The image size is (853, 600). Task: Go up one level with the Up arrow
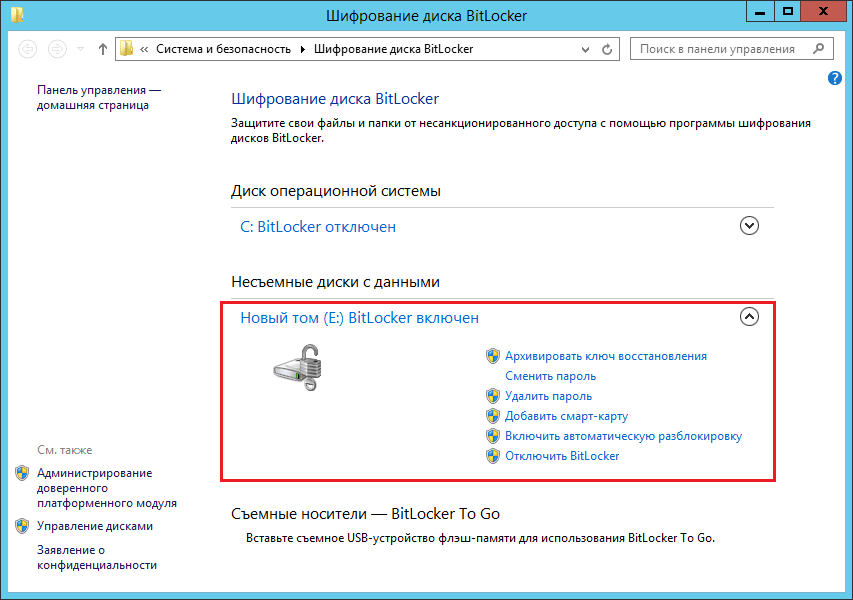click(103, 49)
